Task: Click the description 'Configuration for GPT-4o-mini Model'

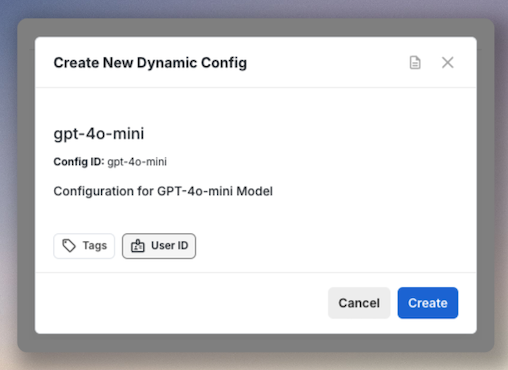Action: [x=163, y=191]
